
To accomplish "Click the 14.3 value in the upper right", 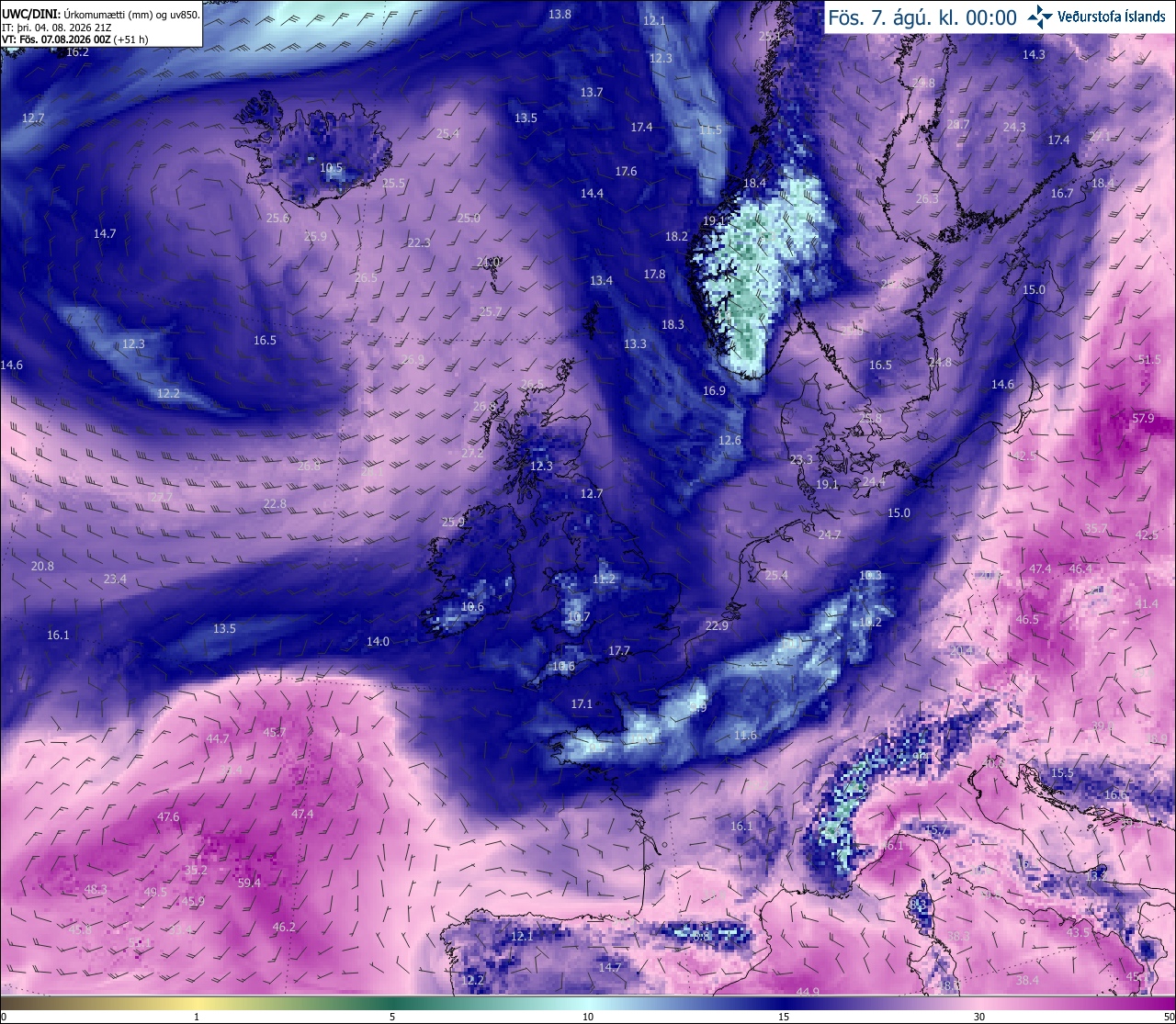I will (1034, 55).
